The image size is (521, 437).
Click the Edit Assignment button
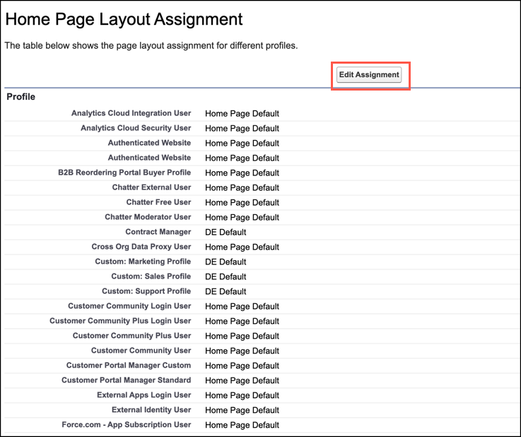pyautogui.click(x=369, y=75)
